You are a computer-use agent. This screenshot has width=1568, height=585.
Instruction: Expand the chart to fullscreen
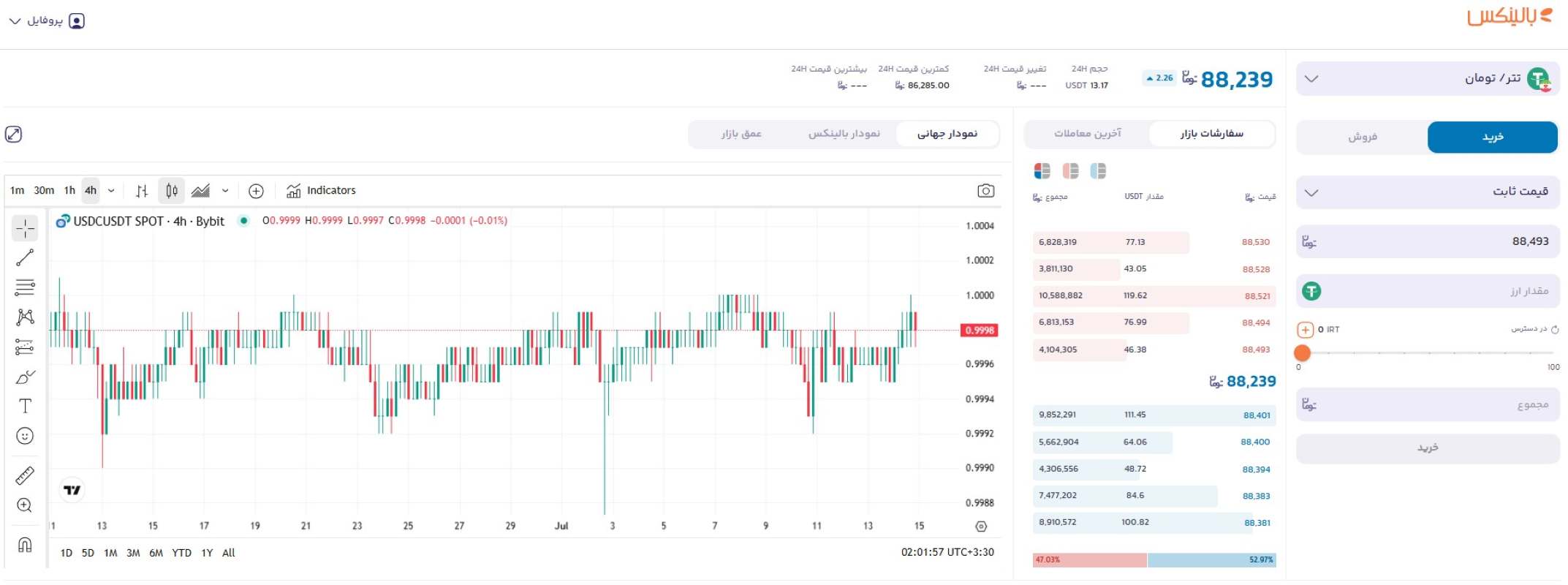pos(13,134)
